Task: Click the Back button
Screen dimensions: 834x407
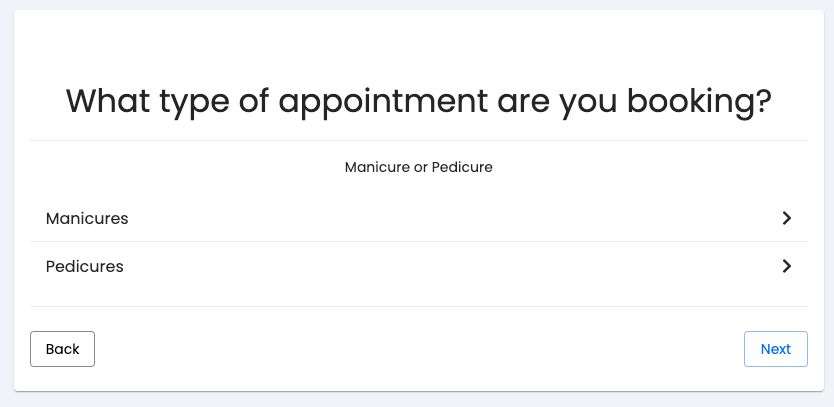Action: pyautogui.click(x=62, y=349)
